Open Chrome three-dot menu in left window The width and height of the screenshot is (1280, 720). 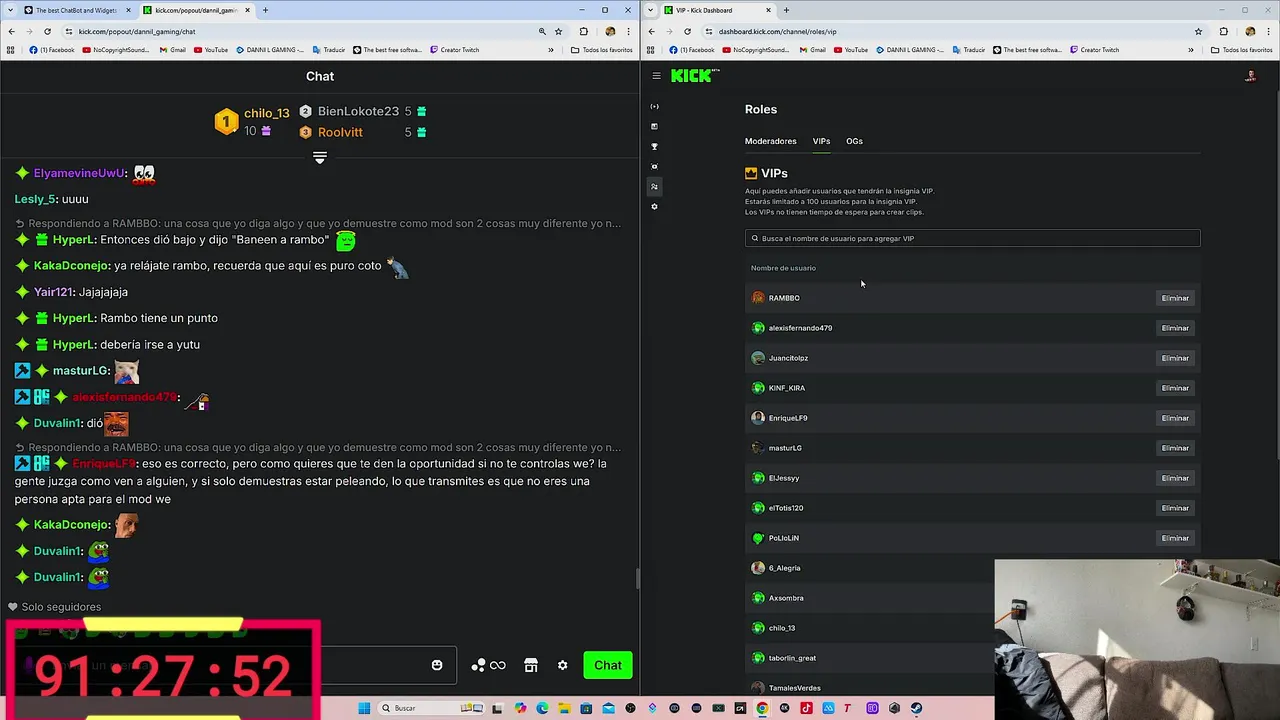point(628,31)
